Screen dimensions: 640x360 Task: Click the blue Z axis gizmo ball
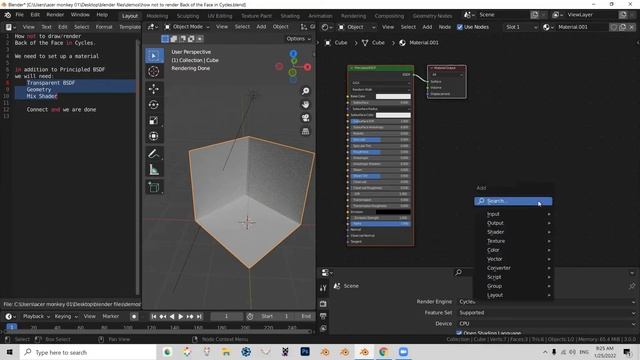[x=293, y=54]
